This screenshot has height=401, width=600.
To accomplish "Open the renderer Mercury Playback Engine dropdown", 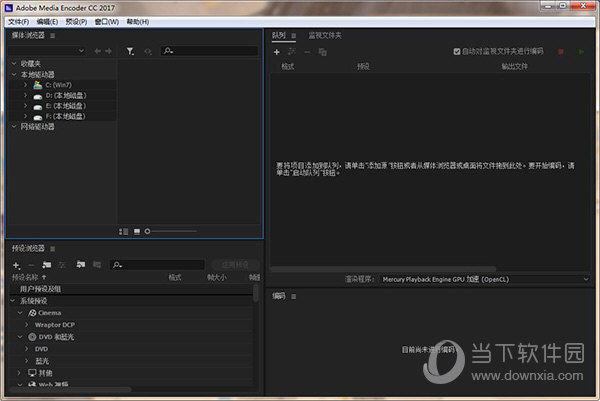I will (485, 279).
